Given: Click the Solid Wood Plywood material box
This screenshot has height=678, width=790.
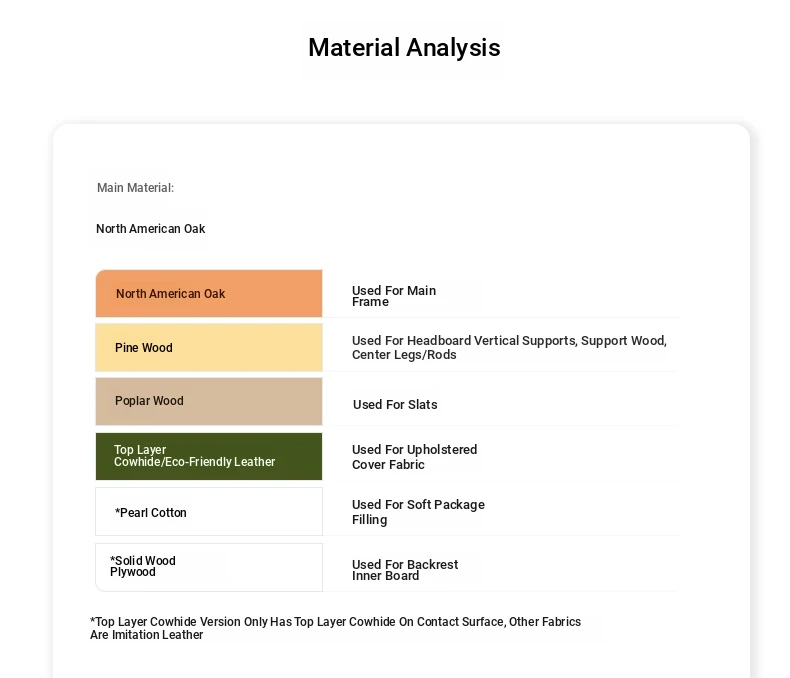Looking at the screenshot, I should coord(209,567).
